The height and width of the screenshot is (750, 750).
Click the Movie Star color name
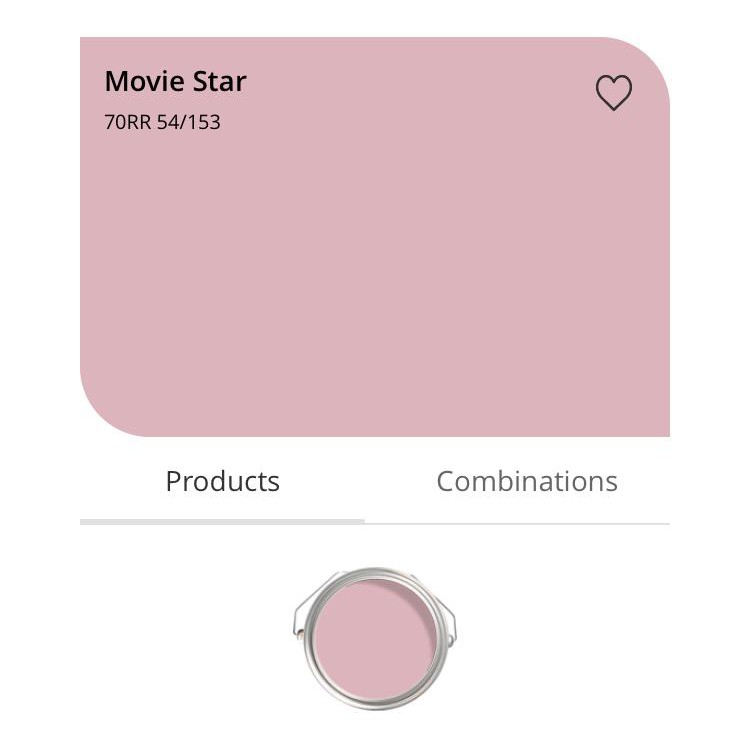175,82
